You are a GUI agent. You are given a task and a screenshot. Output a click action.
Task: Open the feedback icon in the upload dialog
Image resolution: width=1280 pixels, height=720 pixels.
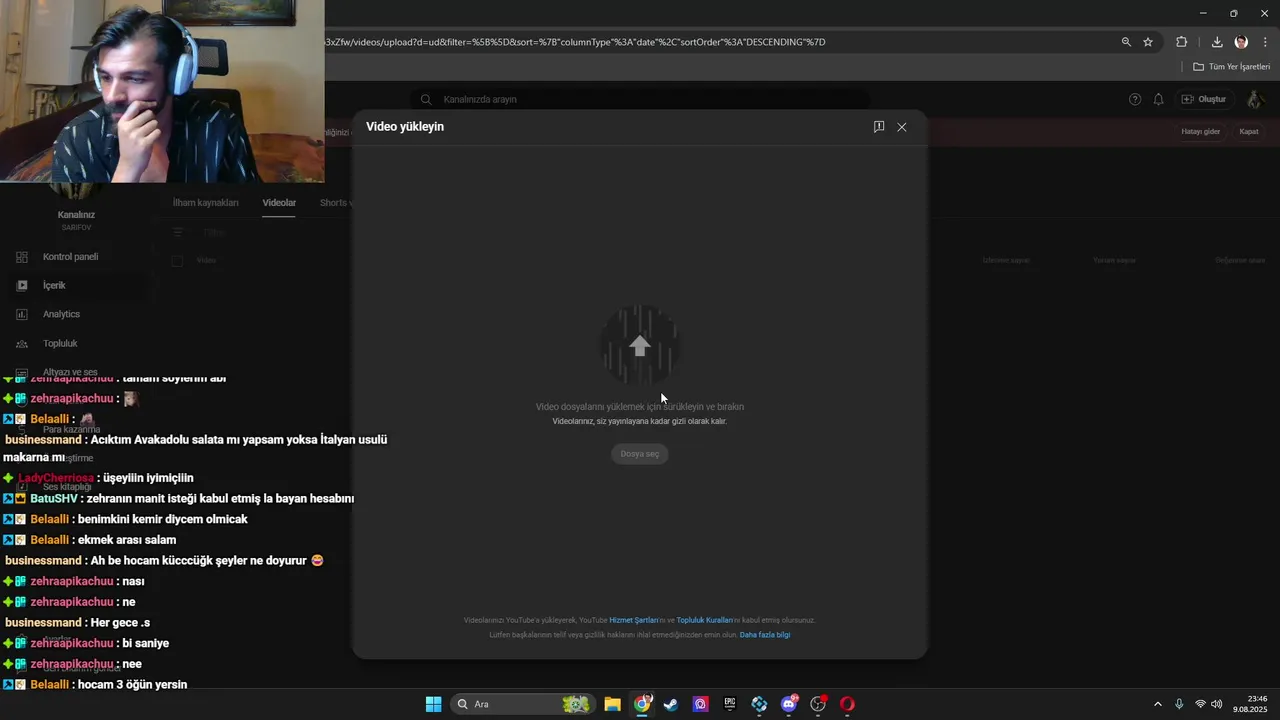[879, 127]
